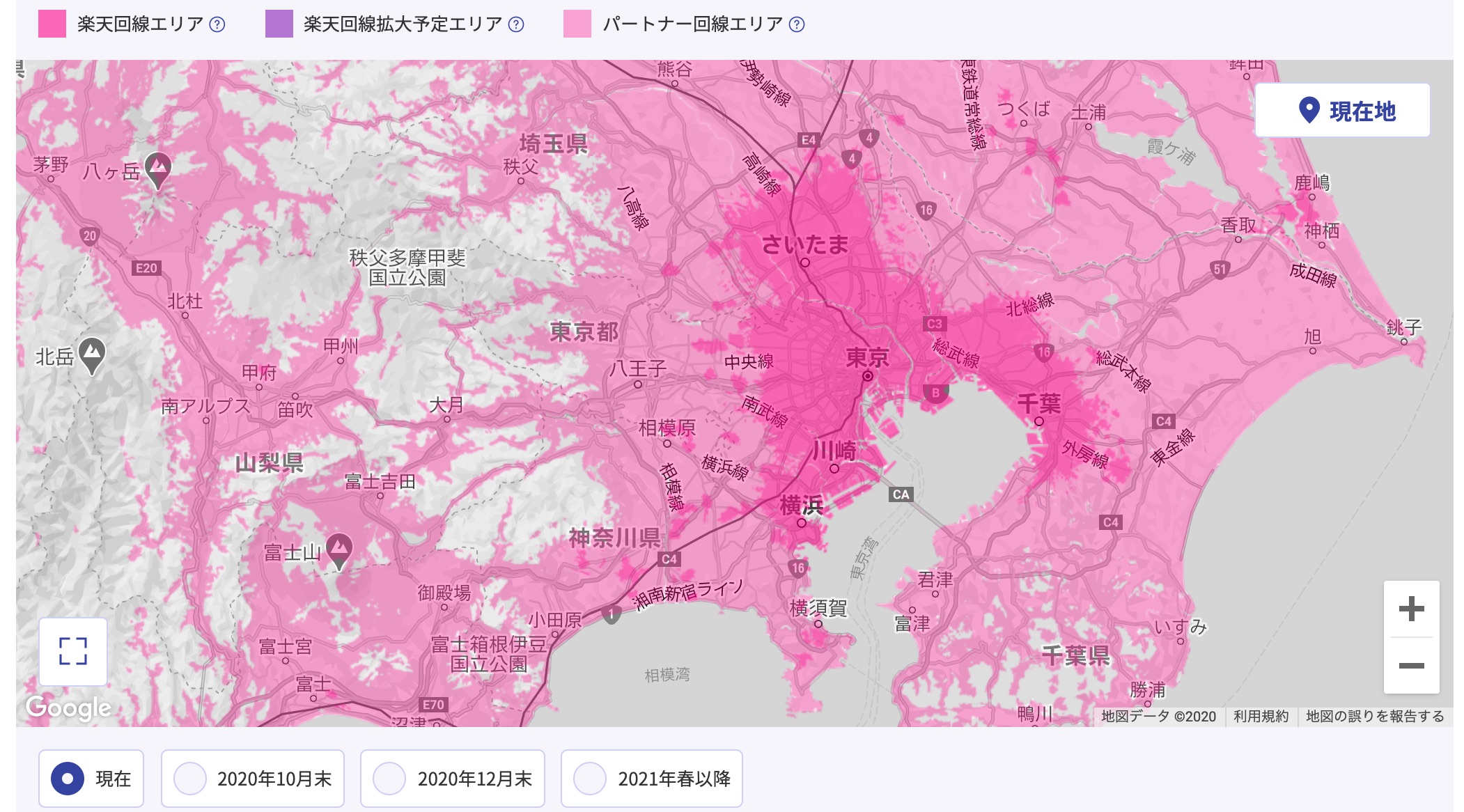Click the 楽天回線拡大予定エリア purple swatch
Screen dimensions: 1464x812
[x=279, y=24]
